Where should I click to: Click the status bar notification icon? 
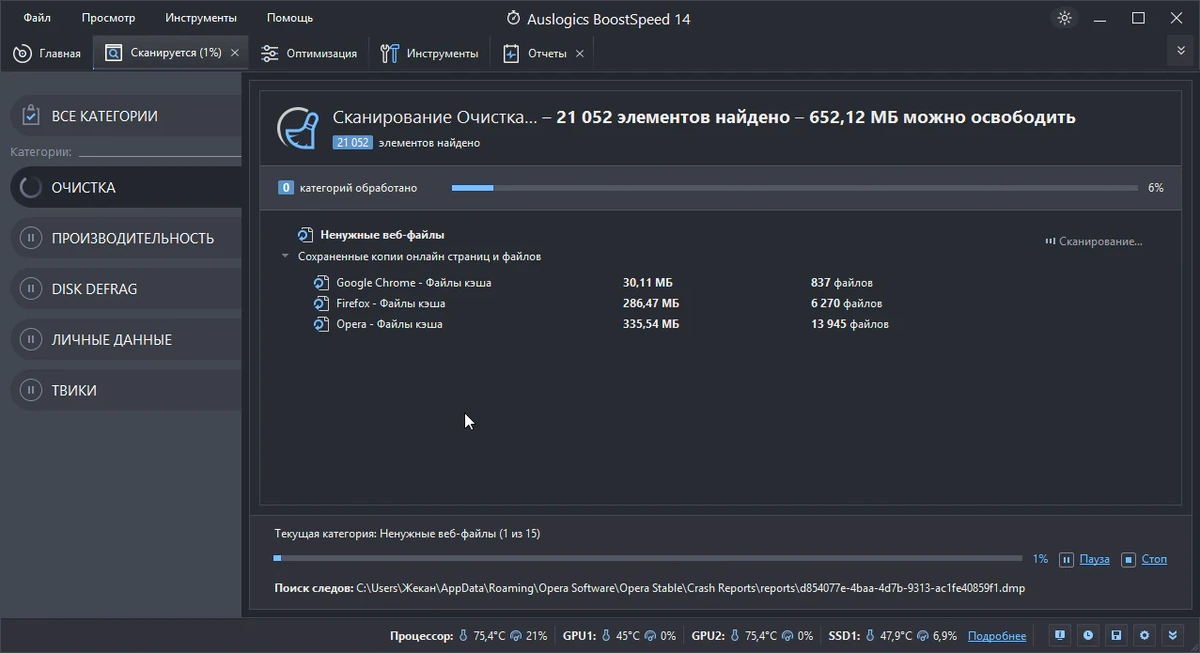(1058, 635)
